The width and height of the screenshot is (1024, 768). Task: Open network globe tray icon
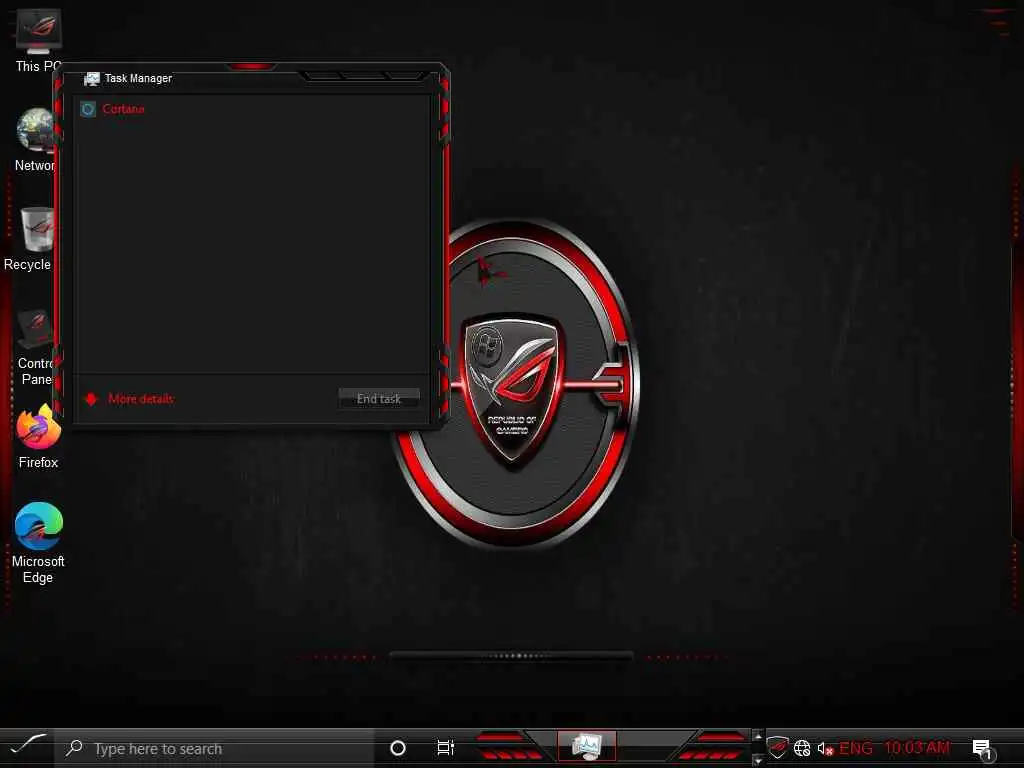[x=803, y=748]
